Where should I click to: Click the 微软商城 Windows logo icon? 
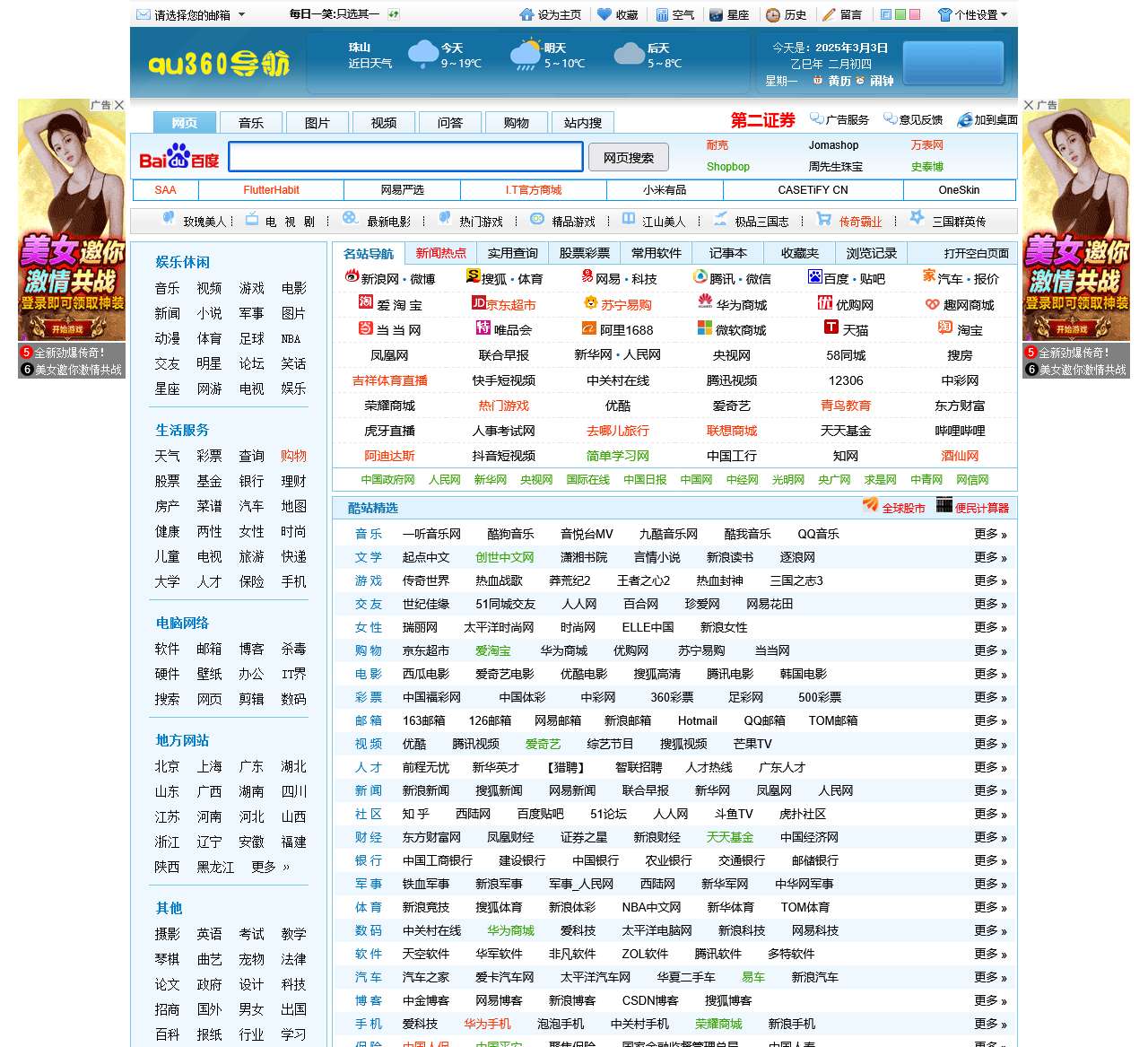(705, 328)
